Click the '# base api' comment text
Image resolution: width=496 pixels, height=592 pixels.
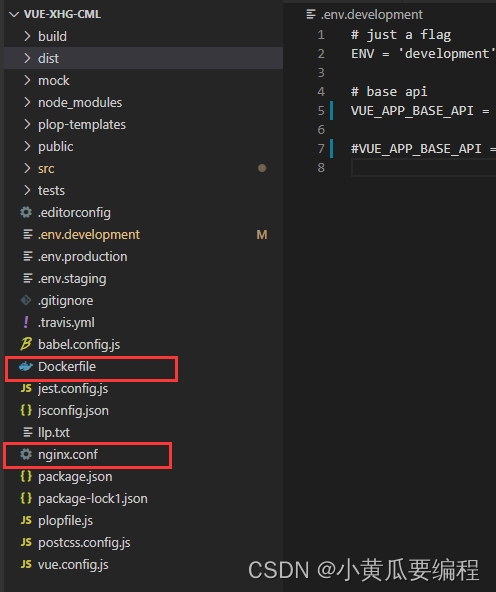[x=389, y=92]
